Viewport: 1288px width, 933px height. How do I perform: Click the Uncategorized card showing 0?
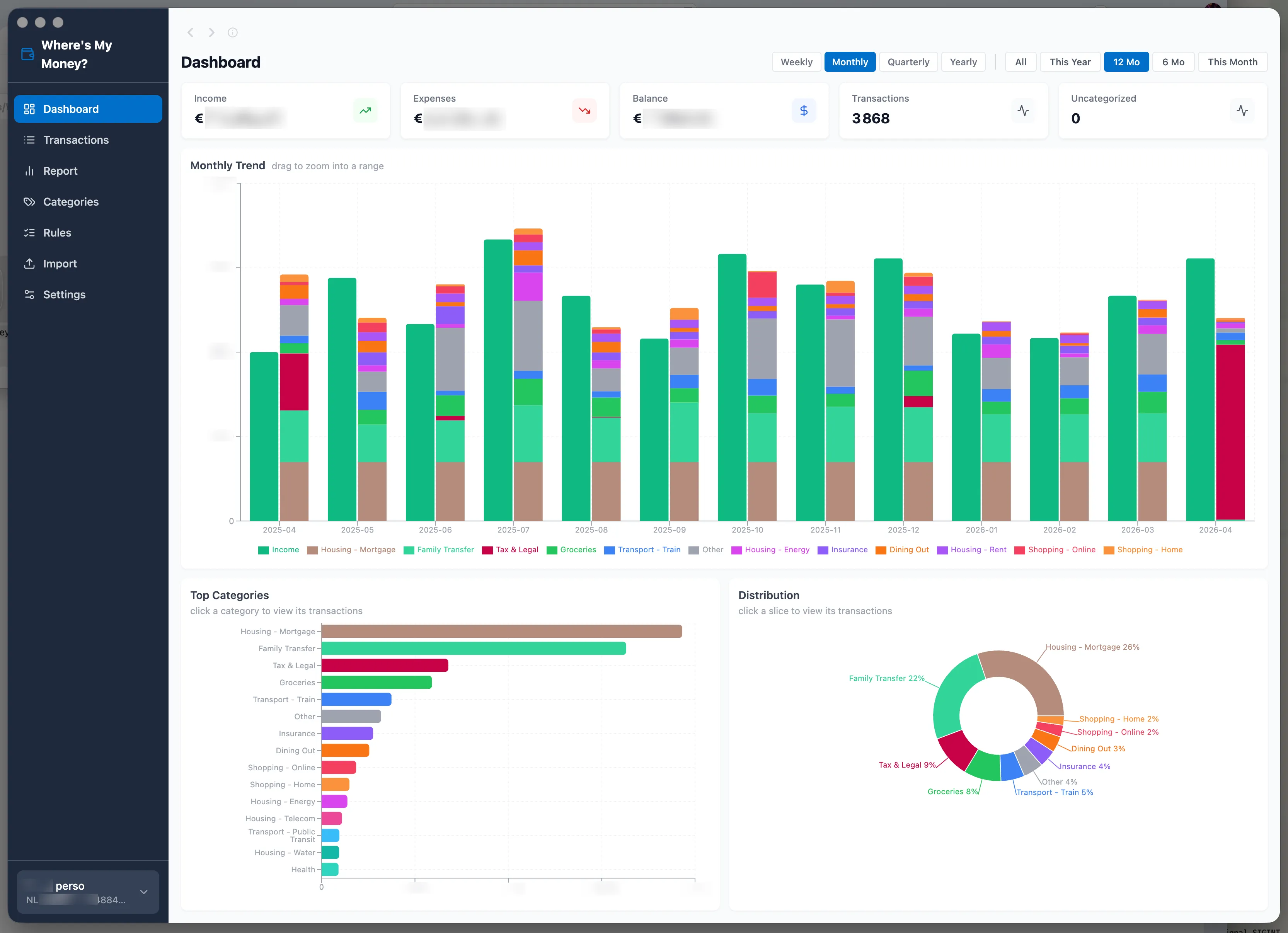[1162, 110]
